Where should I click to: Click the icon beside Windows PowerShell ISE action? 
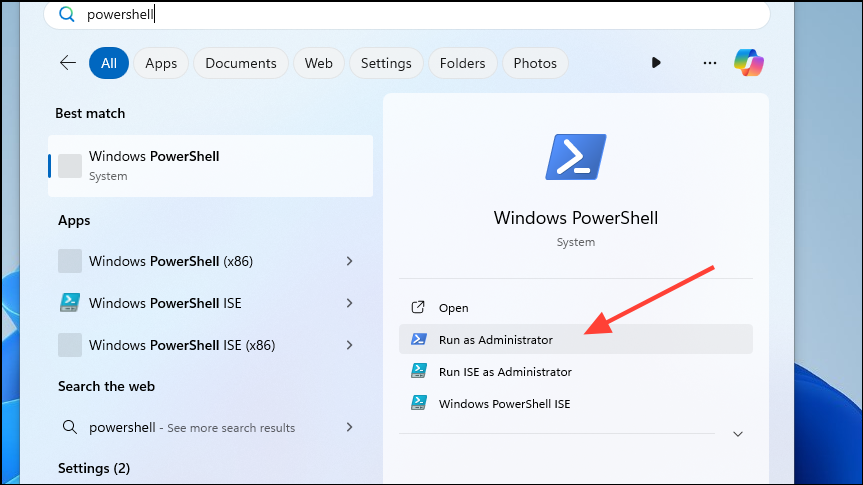tap(419, 403)
